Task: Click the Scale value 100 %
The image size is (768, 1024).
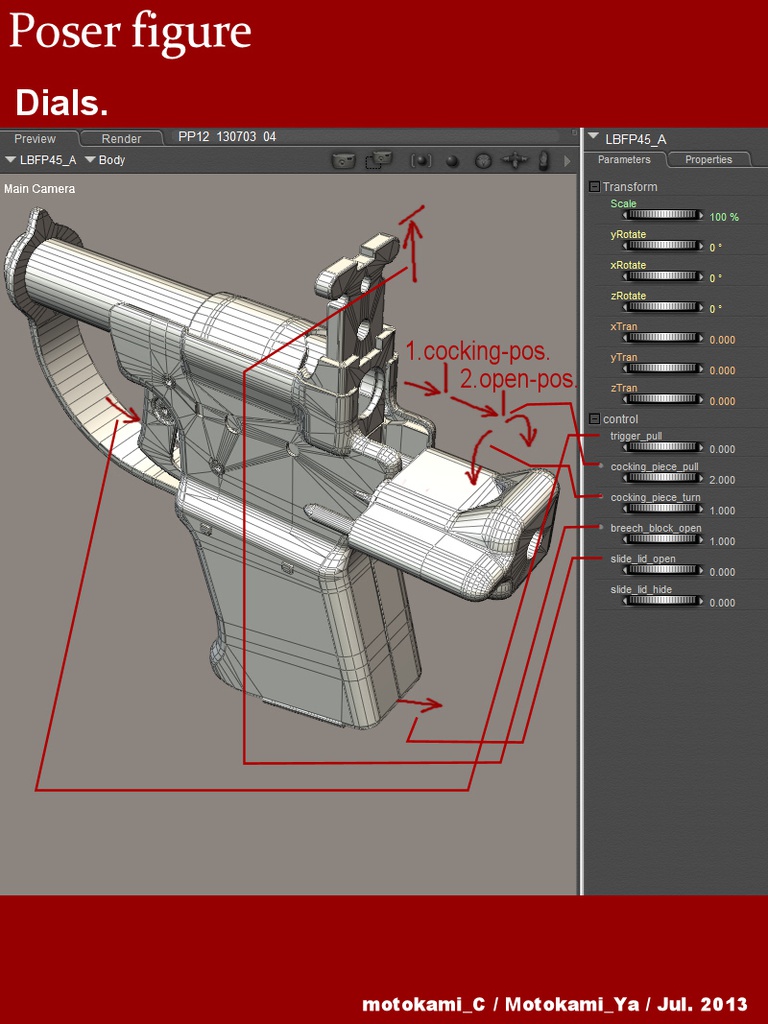Action: pos(724,217)
